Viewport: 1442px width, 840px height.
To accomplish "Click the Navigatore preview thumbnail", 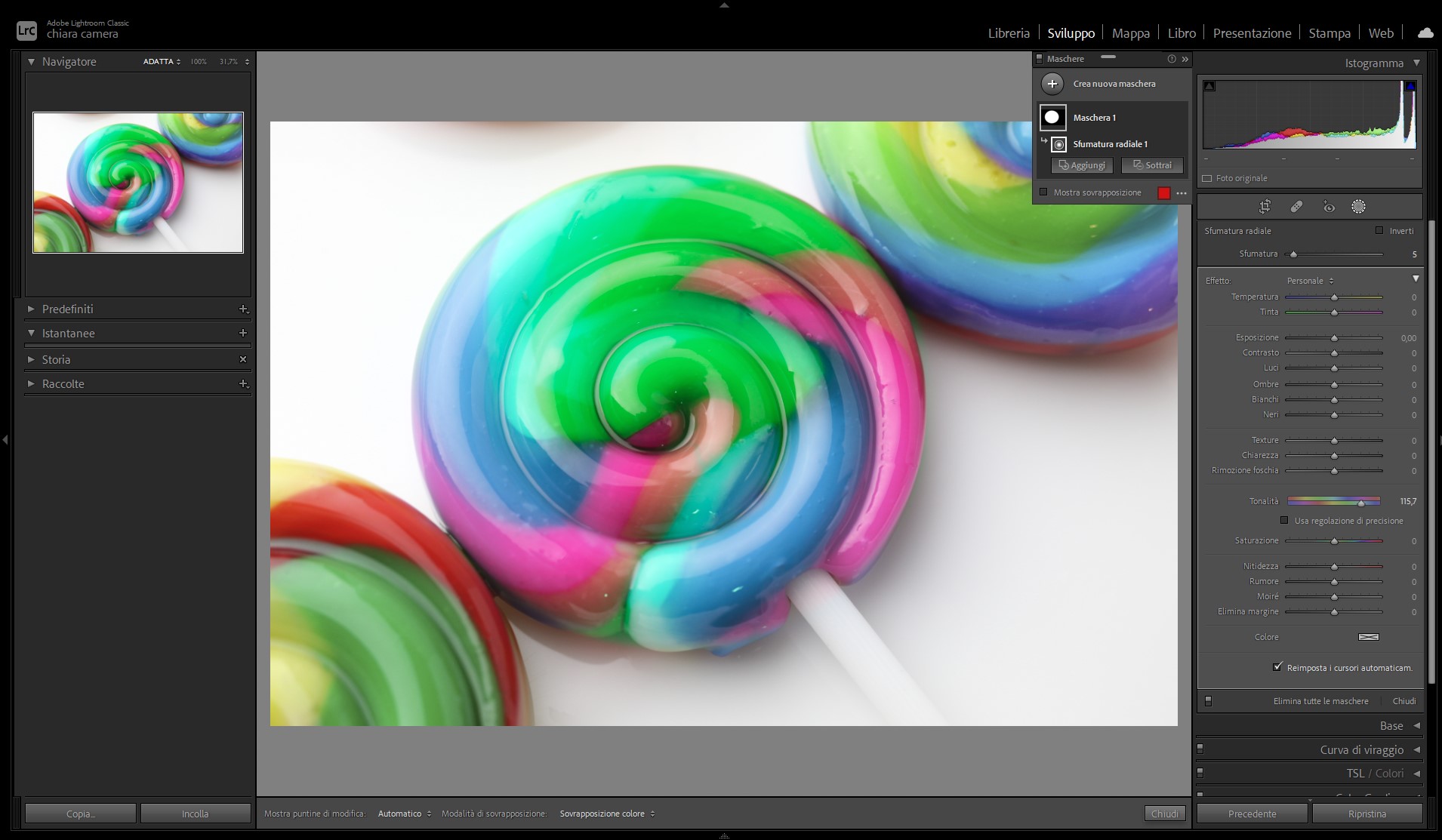I will click(138, 183).
